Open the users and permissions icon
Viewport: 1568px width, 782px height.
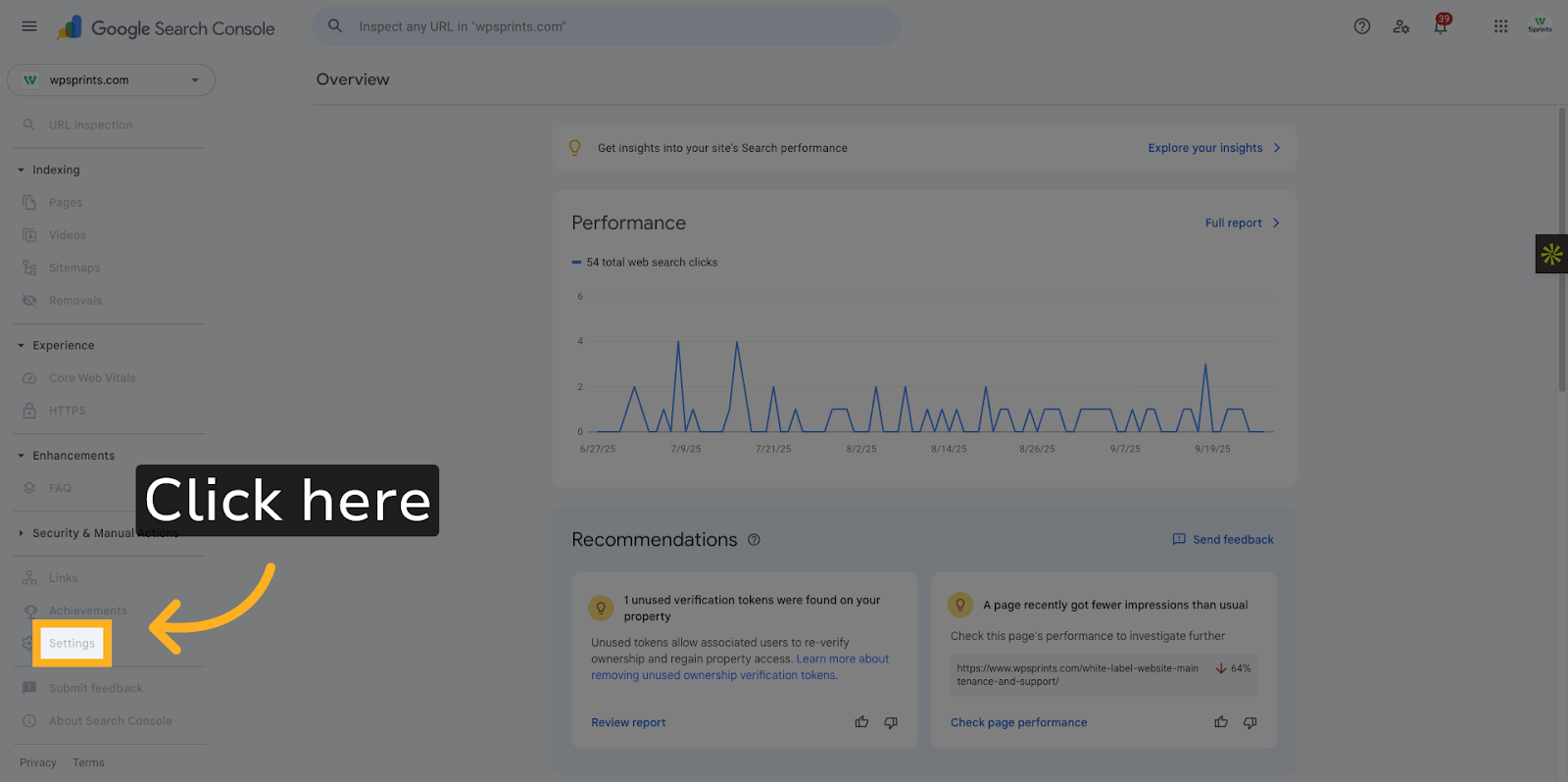coord(1400,26)
